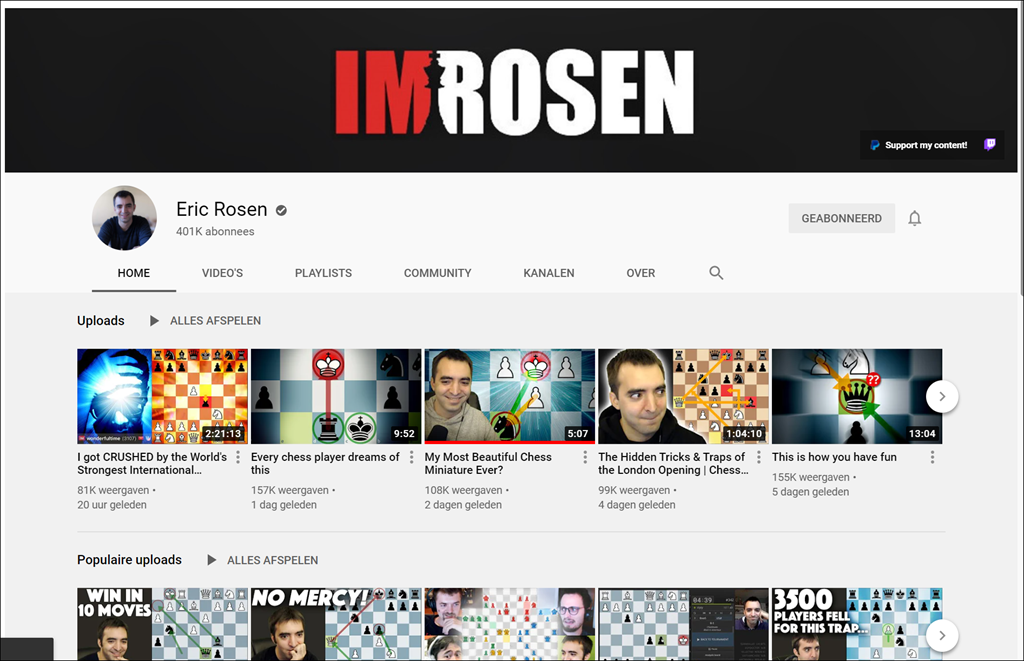The width and height of the screenshot is (1024, 661).
Task: Open title 'My Most Beautiful Chess Miniature Ever?'
Action: (488, 463)
